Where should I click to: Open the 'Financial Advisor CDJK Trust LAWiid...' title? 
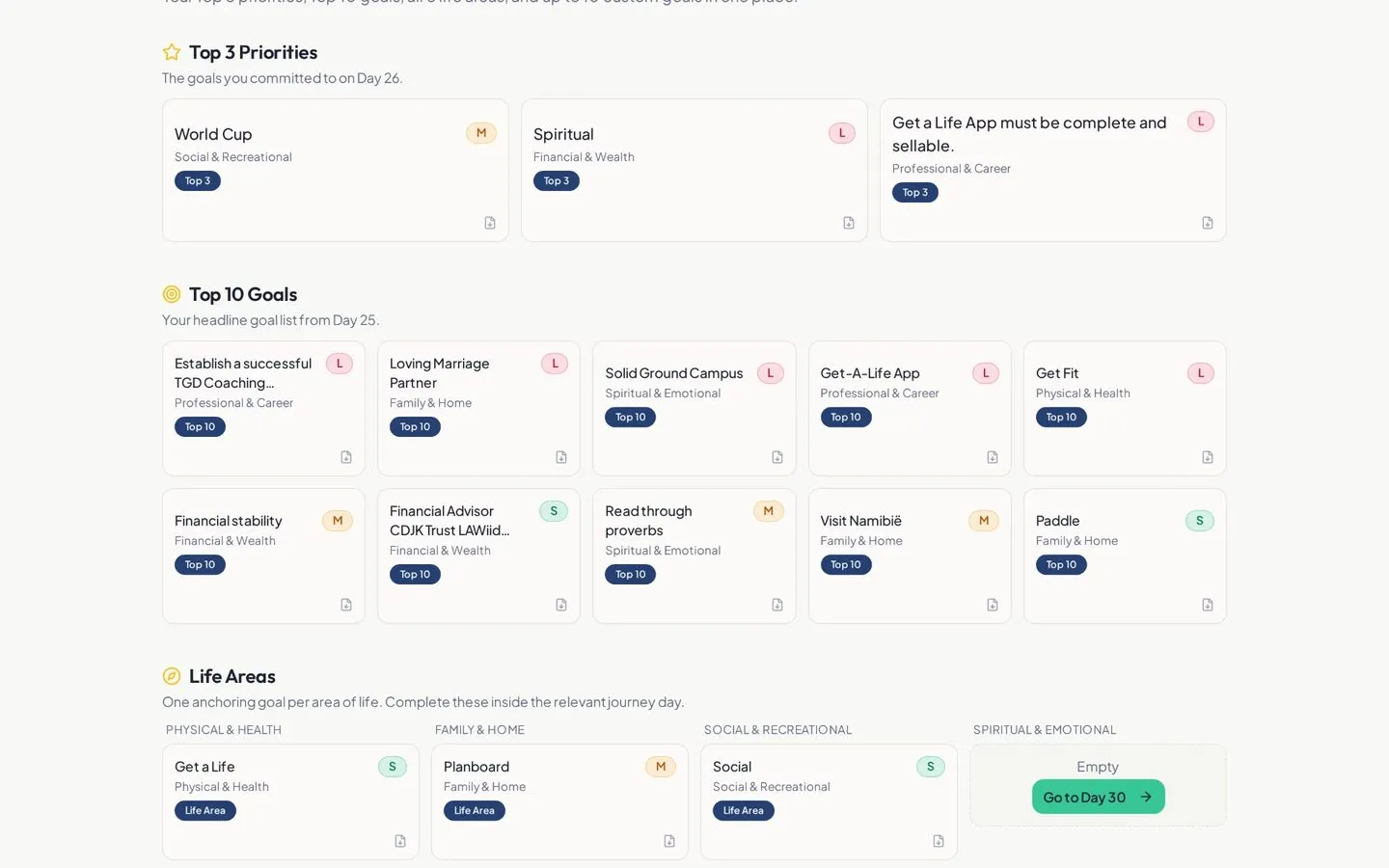(449, 521)
